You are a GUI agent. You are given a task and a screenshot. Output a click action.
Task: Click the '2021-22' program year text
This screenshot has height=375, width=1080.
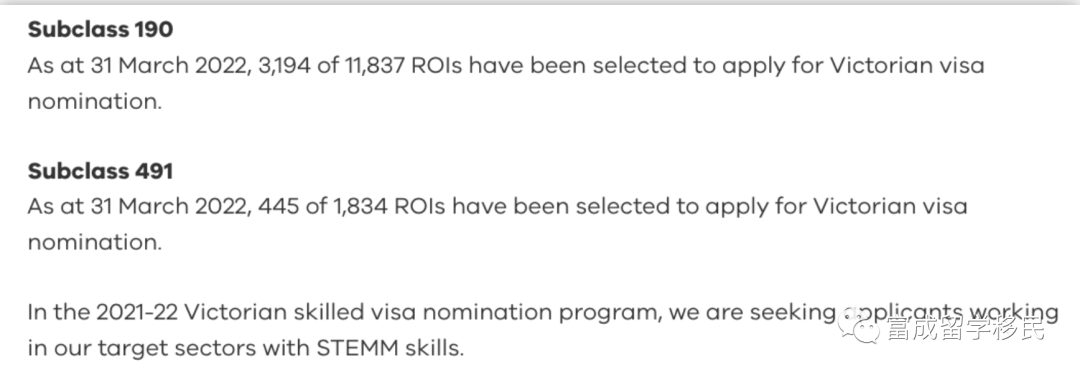click(137, 313)
